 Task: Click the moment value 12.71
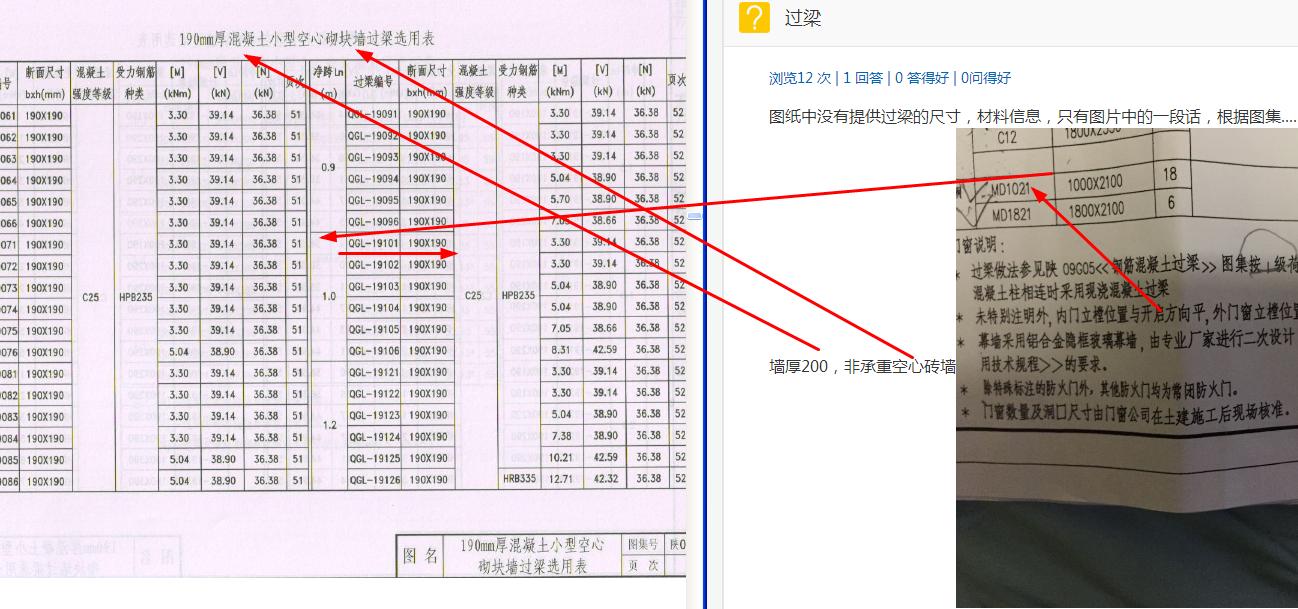tap(560, 479)
